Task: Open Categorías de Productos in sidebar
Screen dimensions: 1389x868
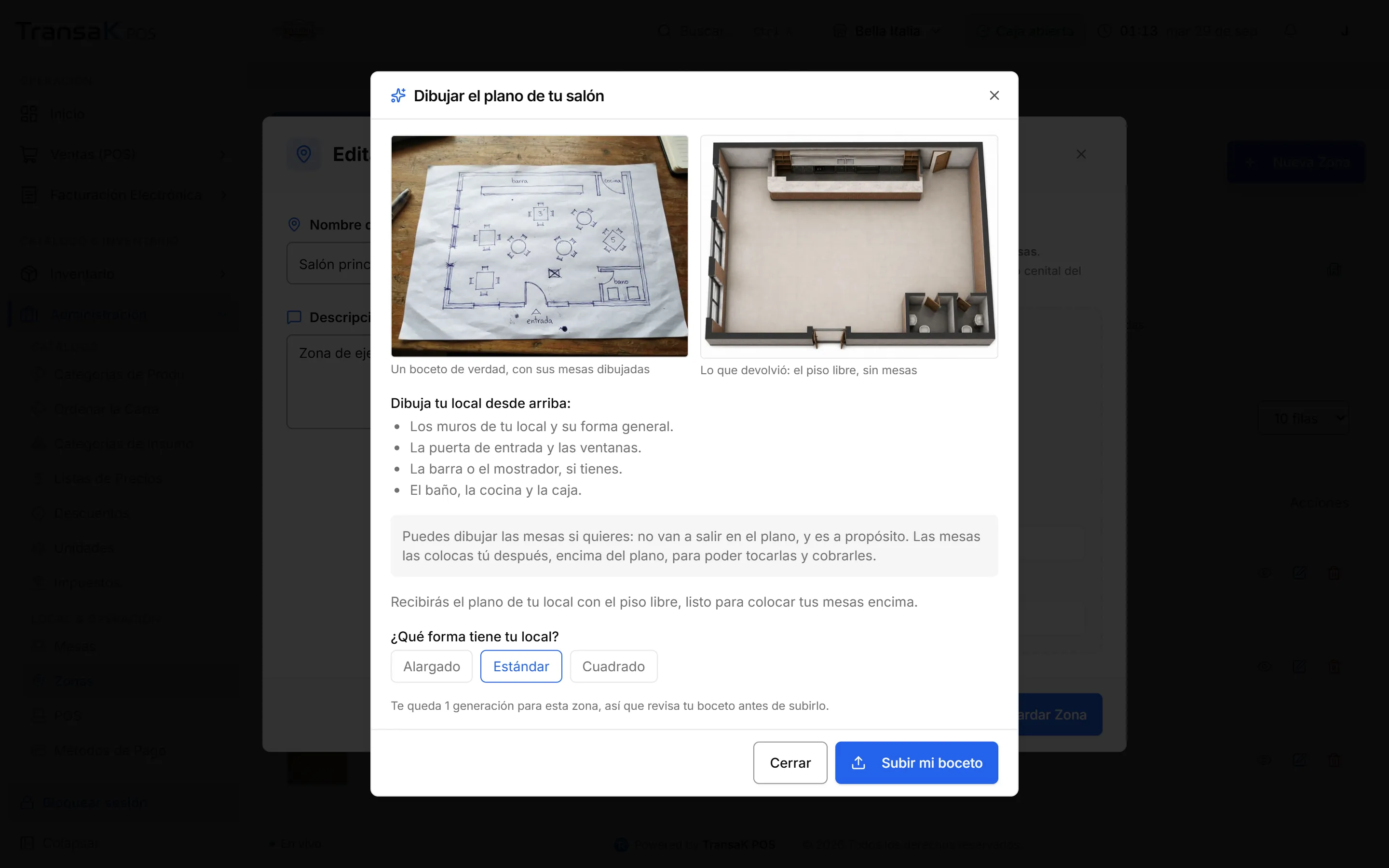Action: coord(119,374)
